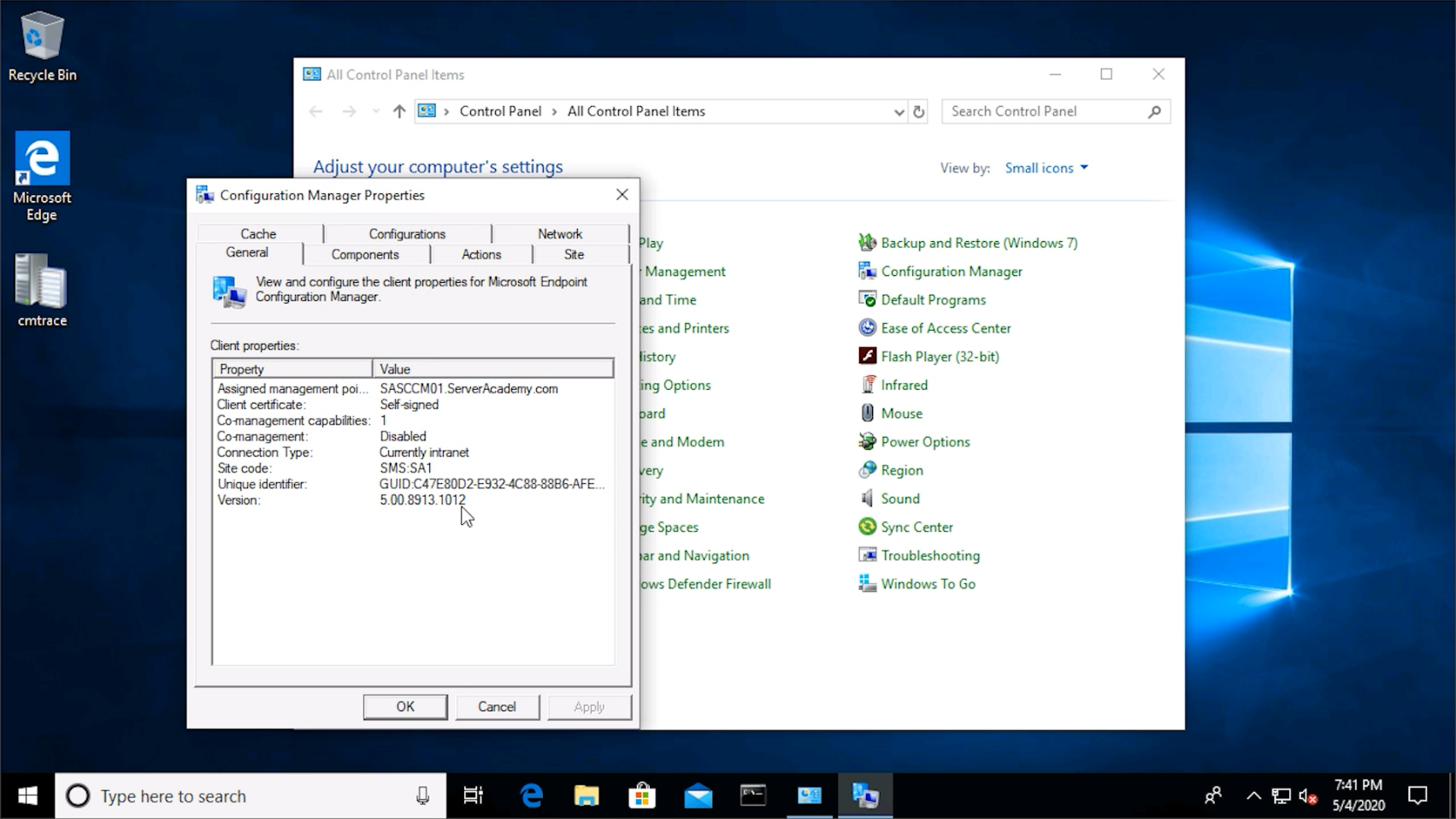
Task: Close the Configuration Manager Properties dialog
Action: tap(622, 195)
